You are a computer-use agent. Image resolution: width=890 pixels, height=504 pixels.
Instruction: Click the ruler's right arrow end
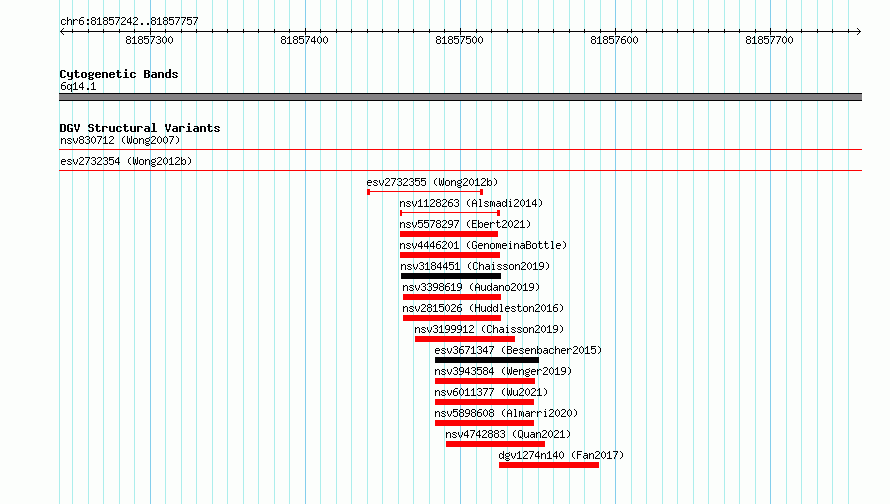click(859, 31)
